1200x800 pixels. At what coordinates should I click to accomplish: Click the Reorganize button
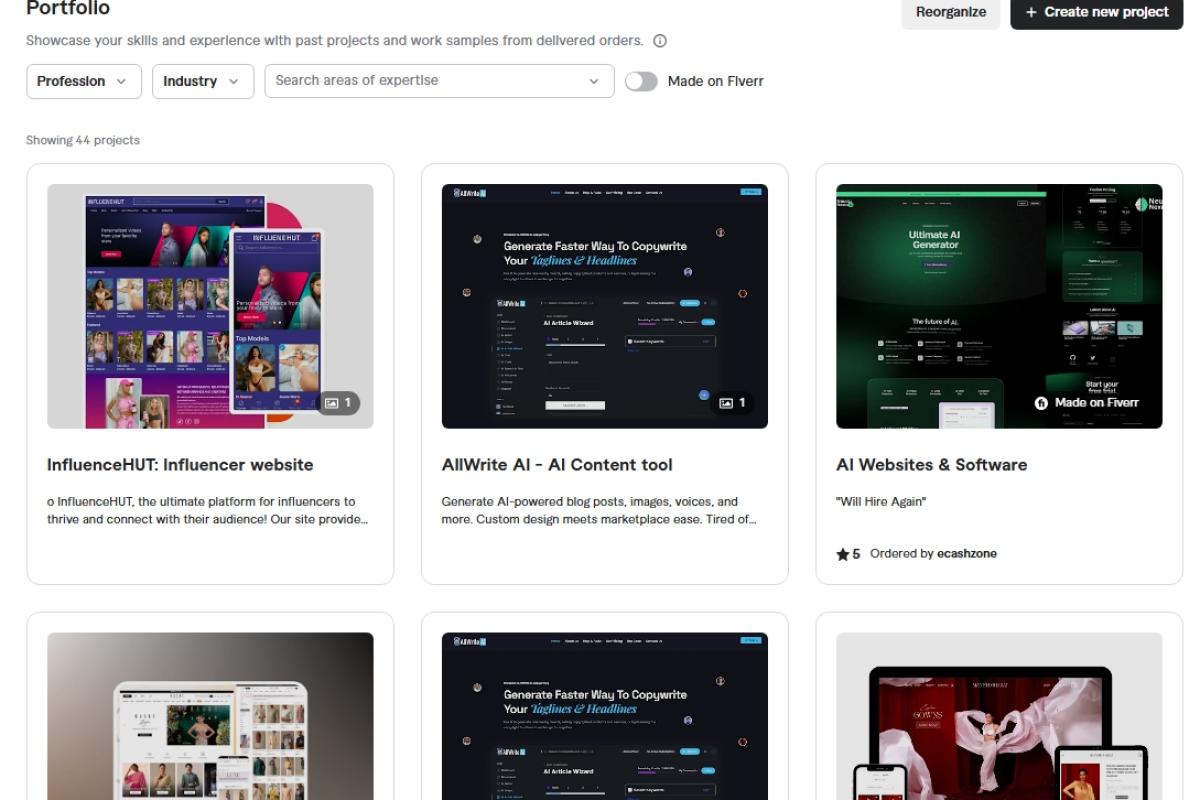click(x=950, y=13)
